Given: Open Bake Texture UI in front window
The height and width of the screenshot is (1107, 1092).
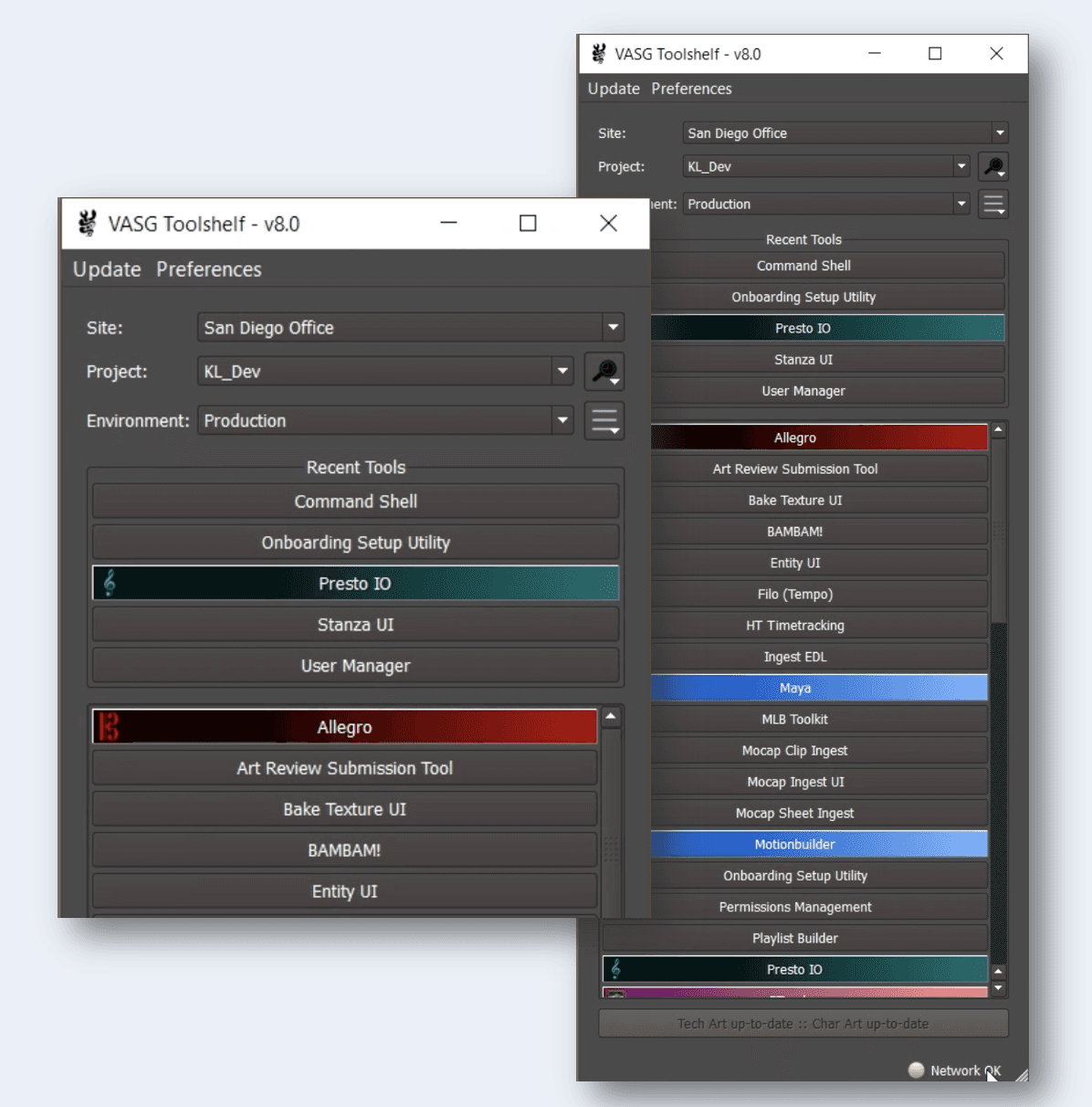Looking at the screenshot, I should [344, 809].
